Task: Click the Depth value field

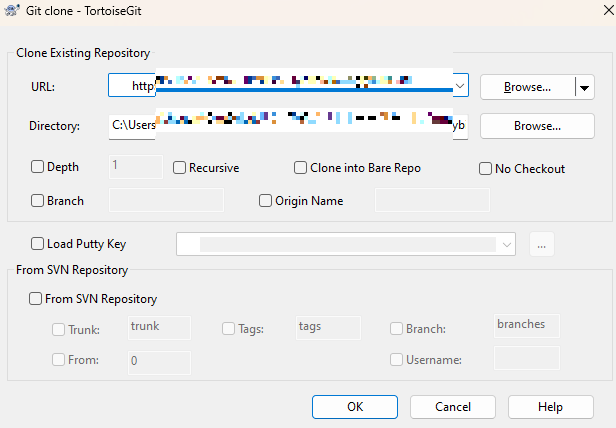Action: click(136, 167)
